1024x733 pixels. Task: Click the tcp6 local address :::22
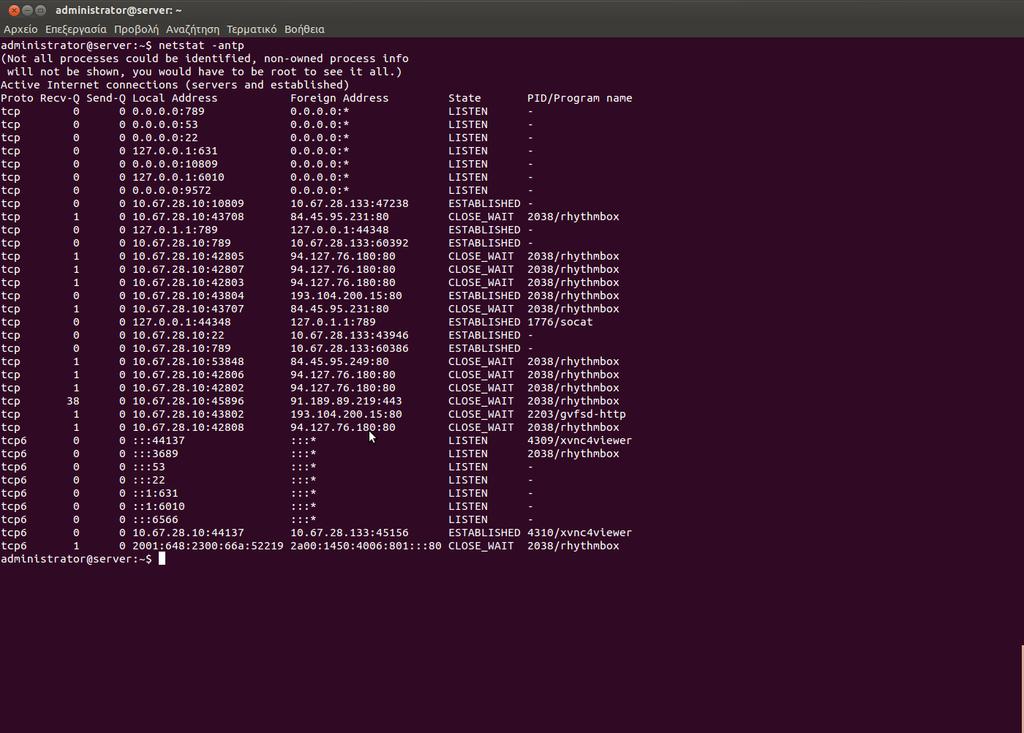(x=148, y=480)
